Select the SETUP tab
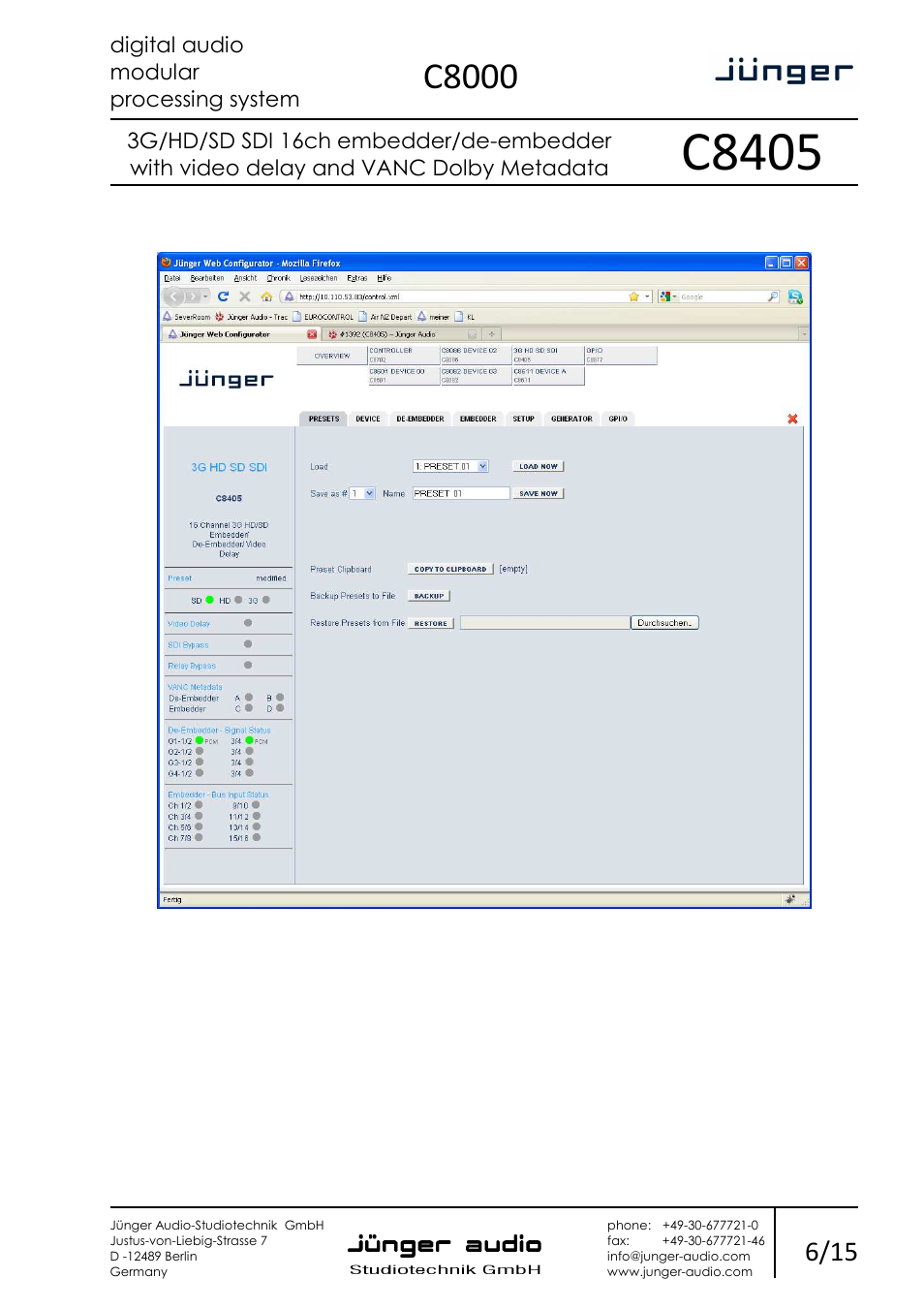Image resolution: width=924 pixels, height=1309 pixels. [524, 420]
